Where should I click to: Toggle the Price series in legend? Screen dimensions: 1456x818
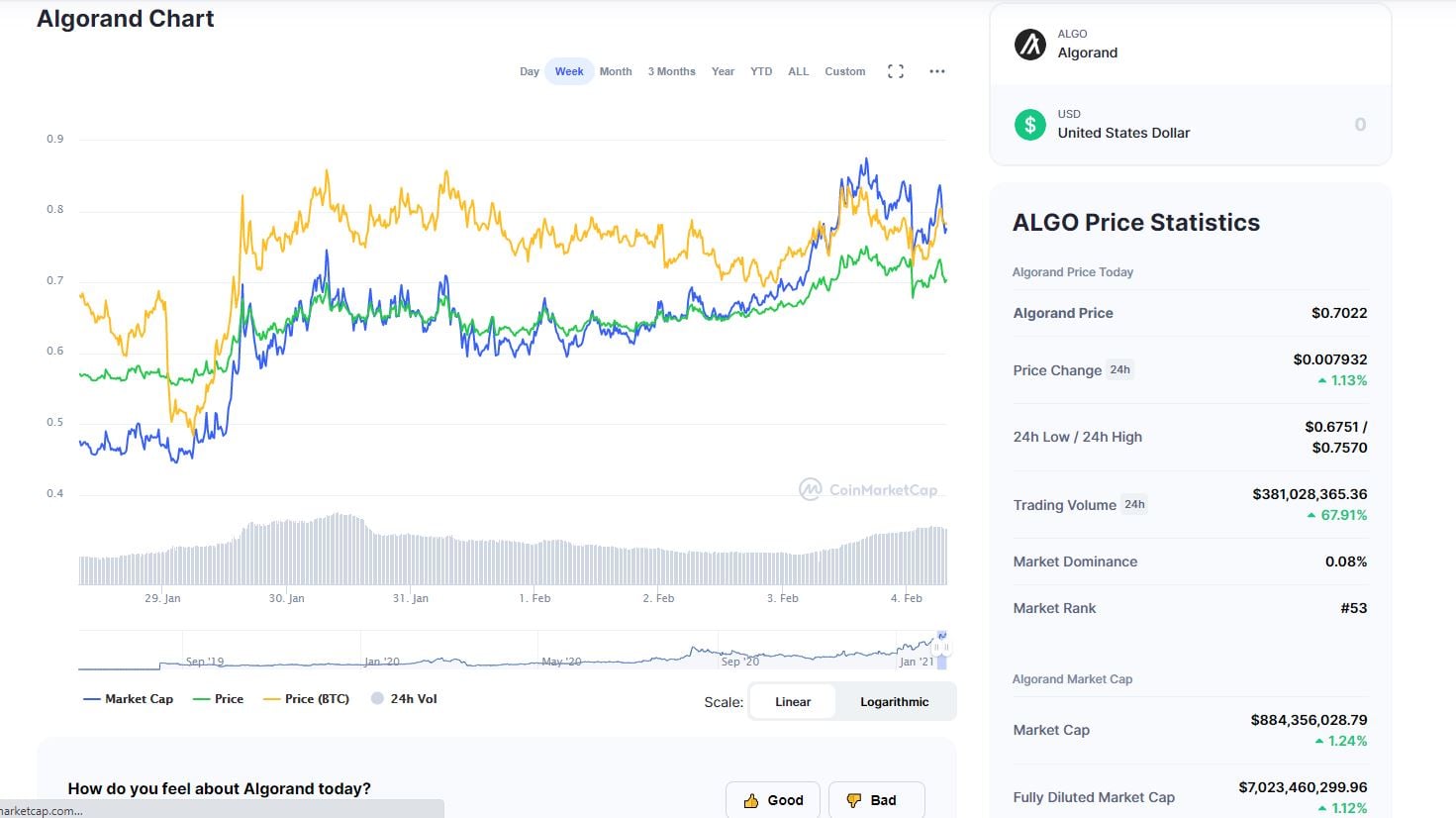pyautogui.click(x=218, y=699)
